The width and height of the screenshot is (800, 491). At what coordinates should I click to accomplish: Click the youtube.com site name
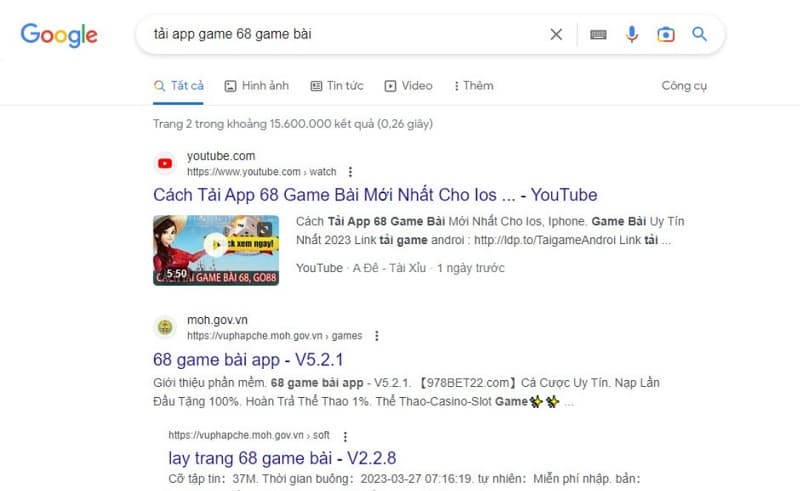point(221,156)
